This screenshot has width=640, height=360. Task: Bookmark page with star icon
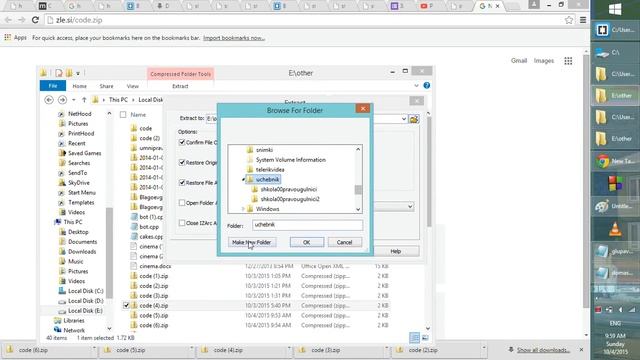click(569, 20)
